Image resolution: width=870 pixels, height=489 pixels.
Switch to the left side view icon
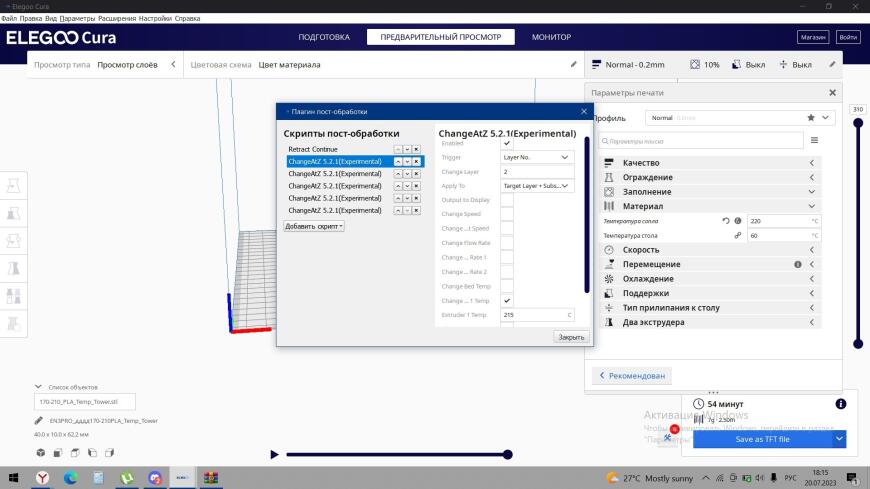click(x=92, y=453)
